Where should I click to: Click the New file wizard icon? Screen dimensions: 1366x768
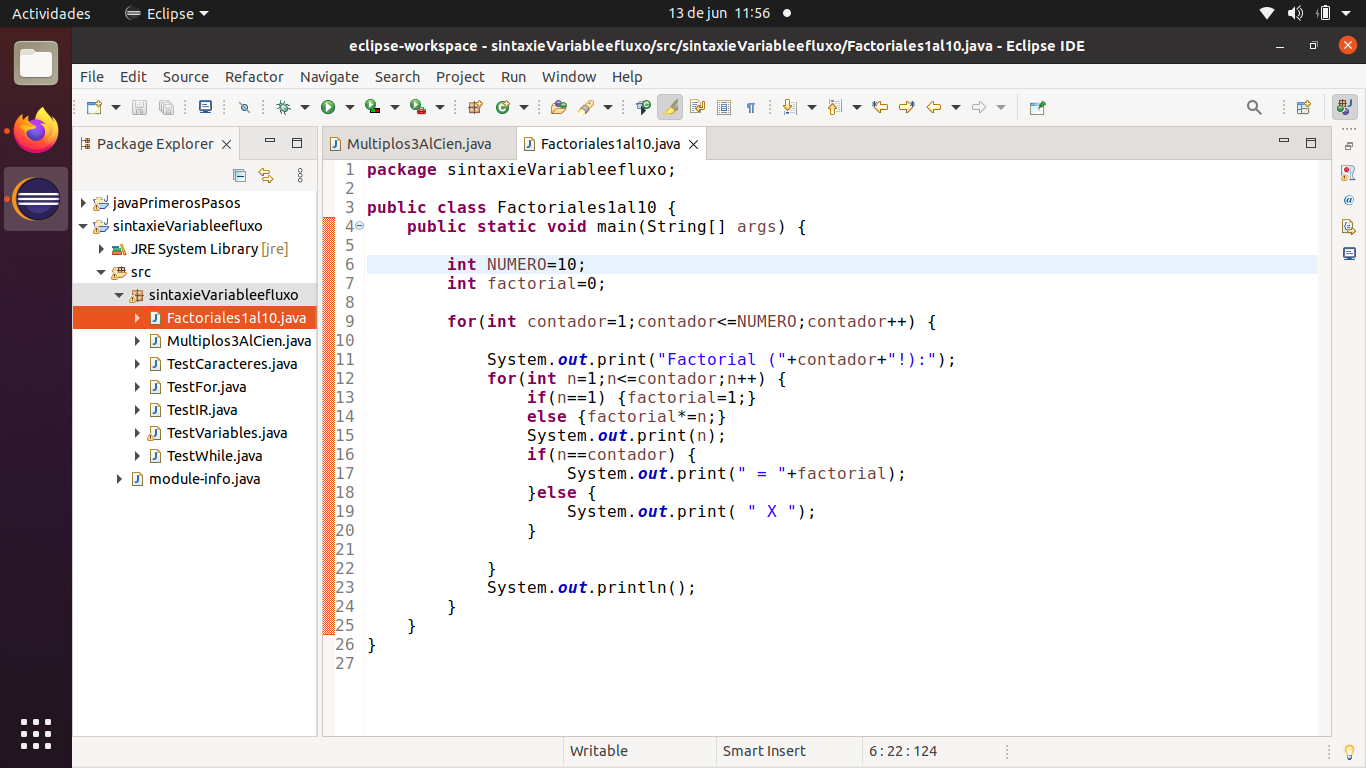(94, 107)
